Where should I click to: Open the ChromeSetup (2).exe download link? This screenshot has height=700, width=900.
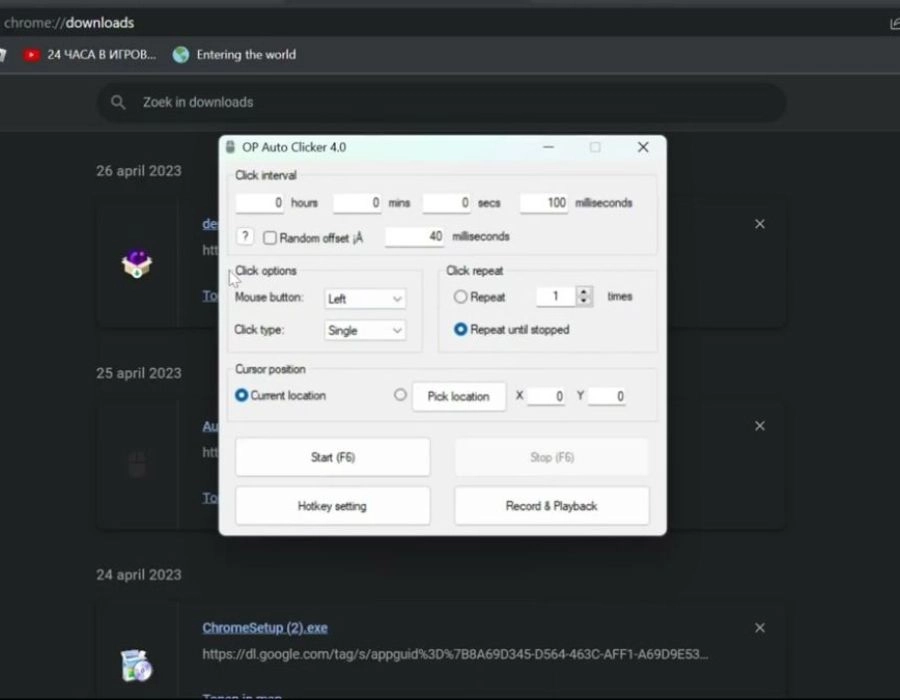point(264,627)
